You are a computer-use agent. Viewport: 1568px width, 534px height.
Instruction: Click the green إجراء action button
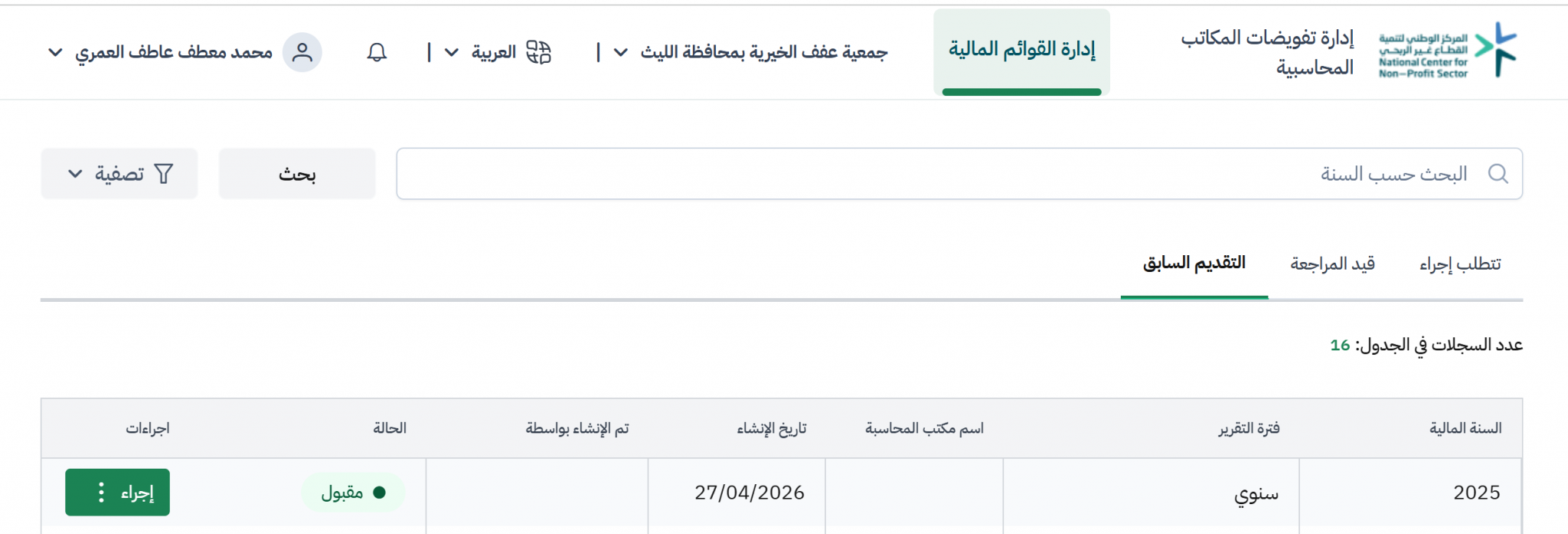[117, 492]
